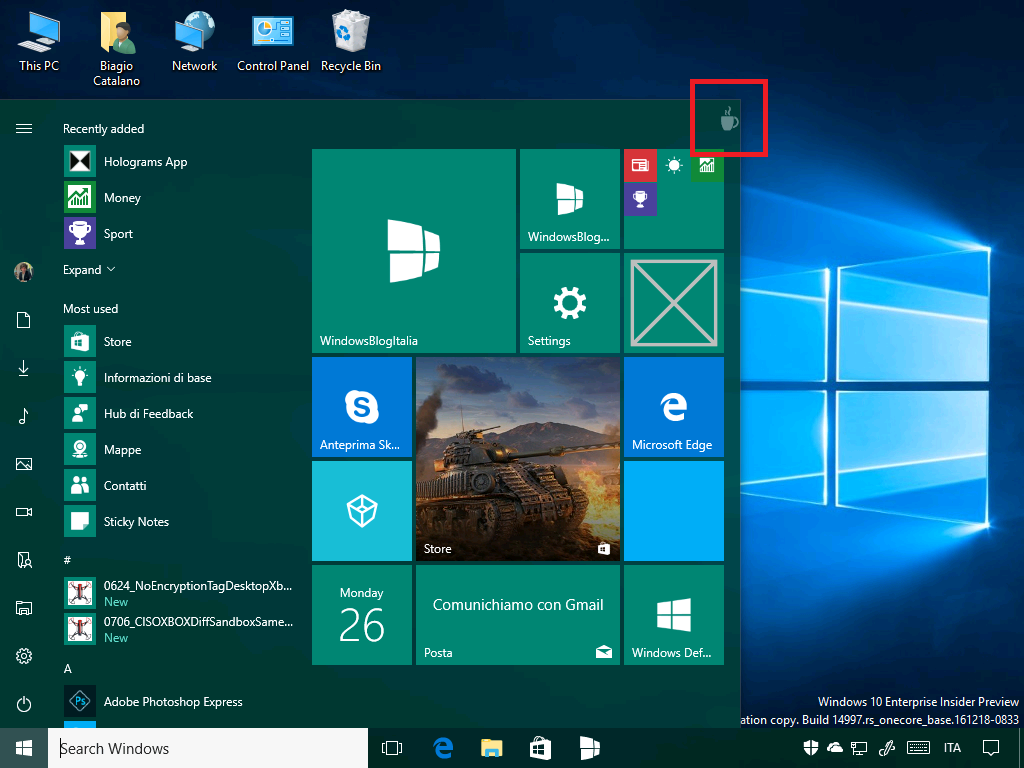Open the Microsoft Edge tile
Screen dimensions: 1024x768
tap(673, 406)
